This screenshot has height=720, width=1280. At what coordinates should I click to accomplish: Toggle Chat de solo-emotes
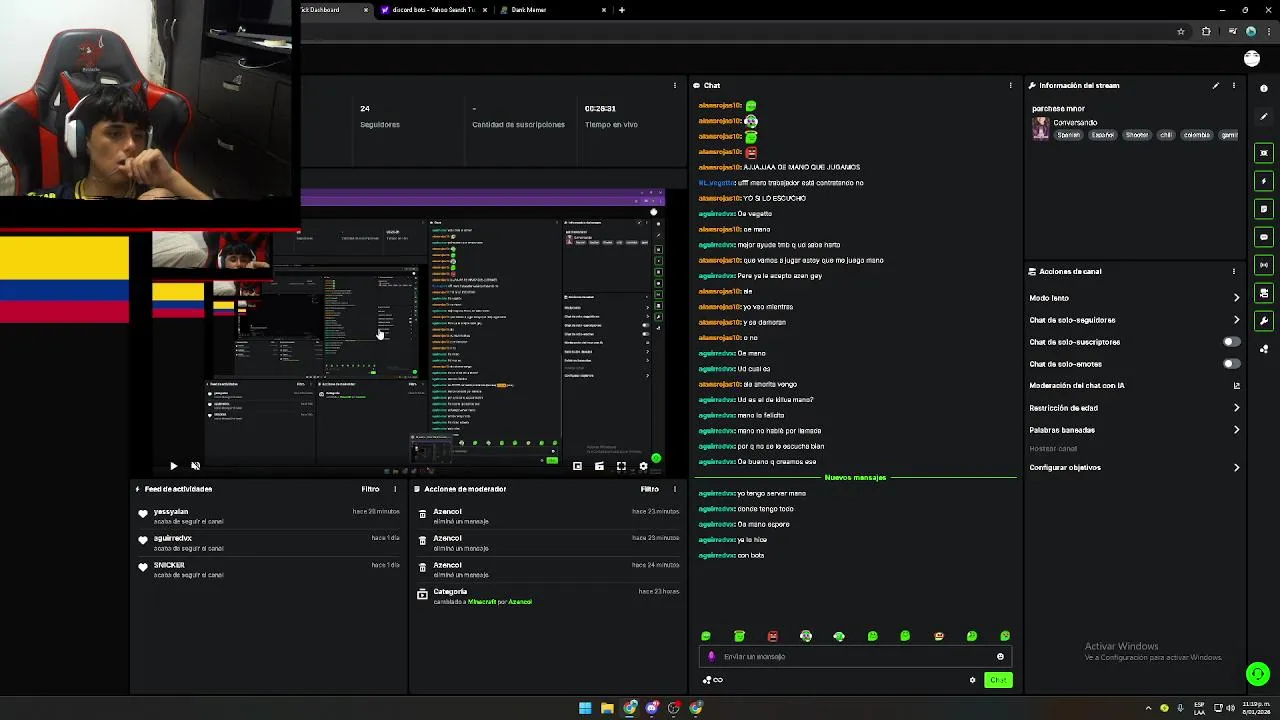(x=1232, y=364)
